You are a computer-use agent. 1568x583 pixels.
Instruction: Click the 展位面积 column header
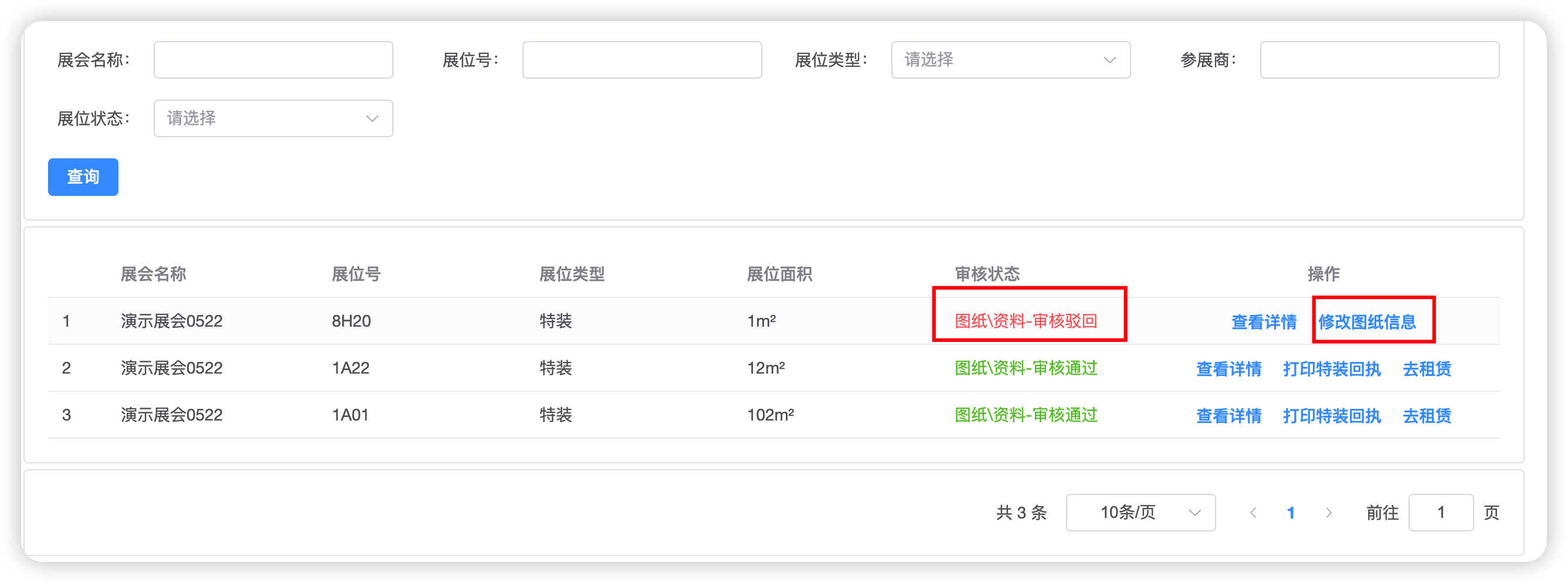click(x=779, y=274)
